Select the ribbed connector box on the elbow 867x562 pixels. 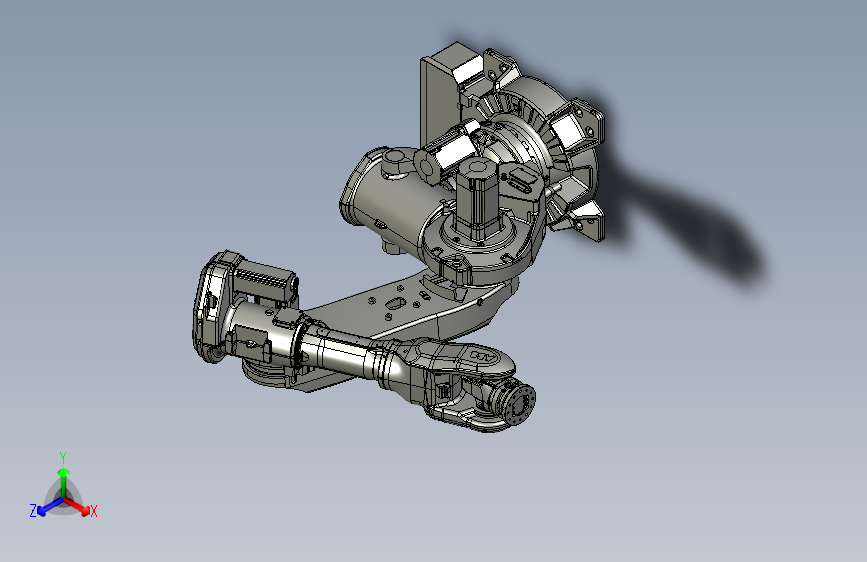pyautogui.click(x=263, y=279)
